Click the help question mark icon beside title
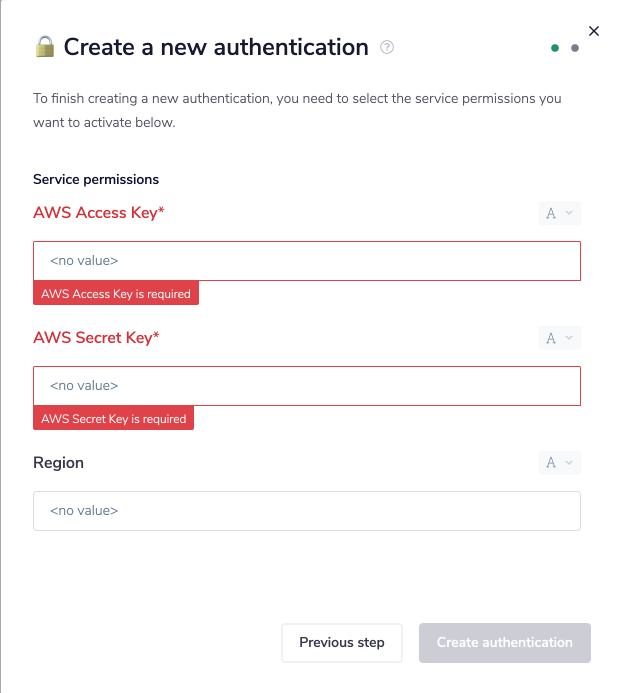Viewport: 621px width, 693px height. [388, 47]
